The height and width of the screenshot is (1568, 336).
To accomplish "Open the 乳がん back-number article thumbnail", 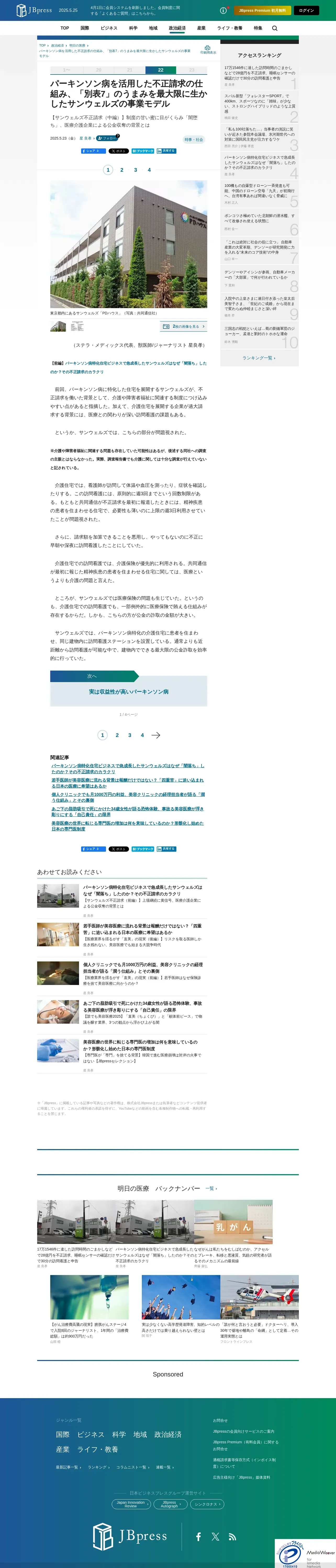I will click(x=234, y=1222).
